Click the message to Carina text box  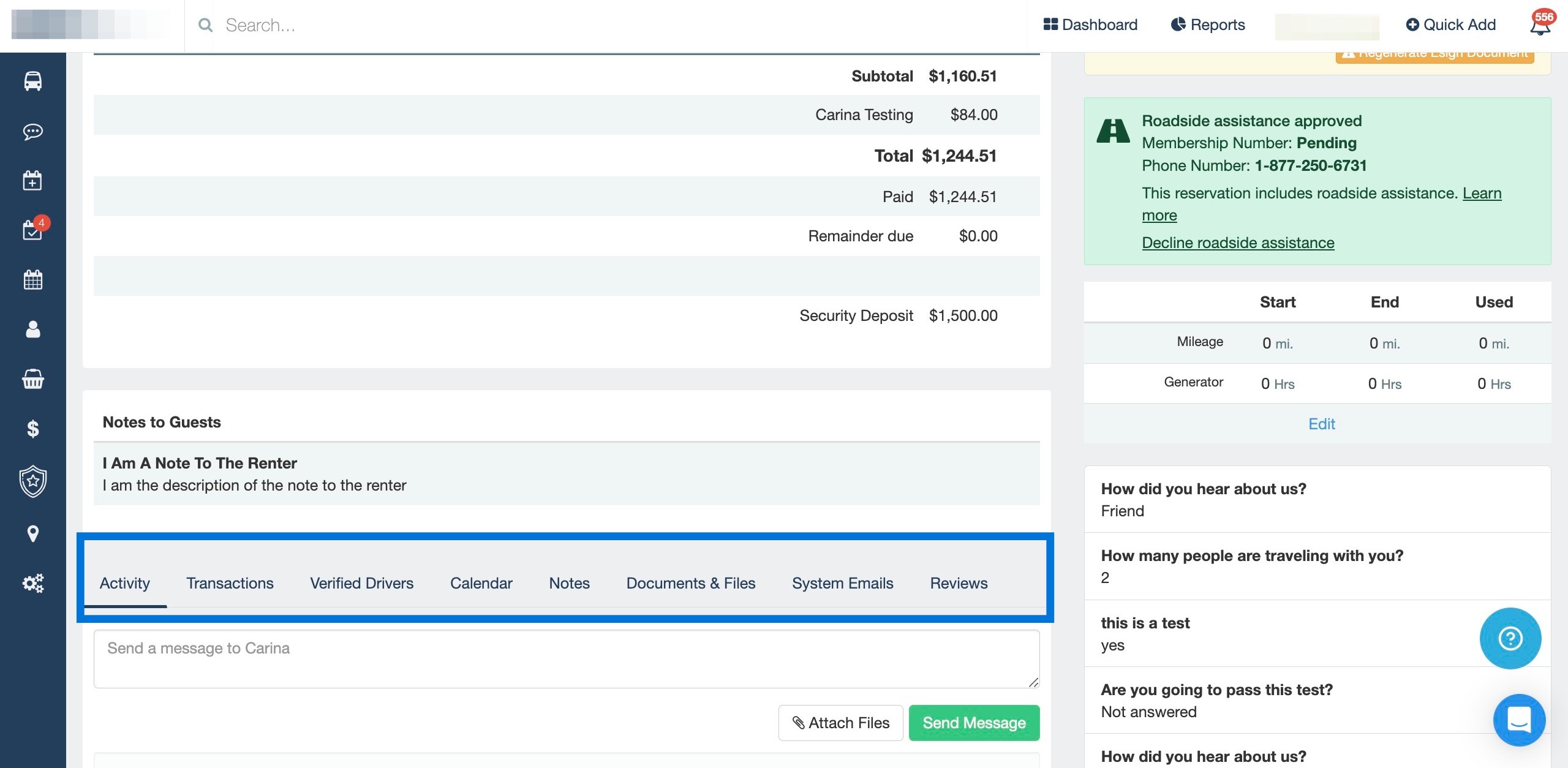[x=566, y=659]
